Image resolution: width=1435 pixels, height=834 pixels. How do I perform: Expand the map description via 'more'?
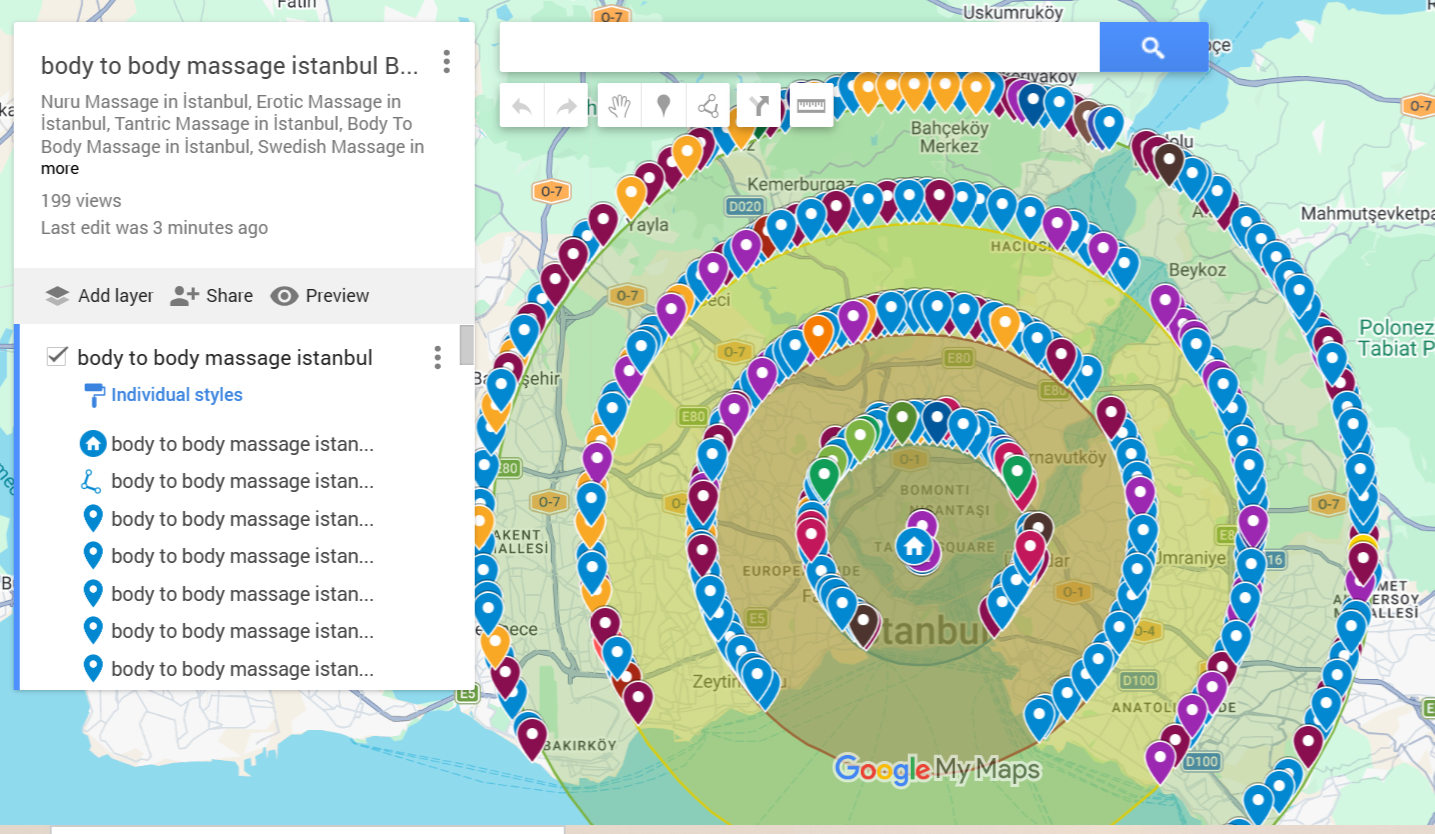(59, 168)
